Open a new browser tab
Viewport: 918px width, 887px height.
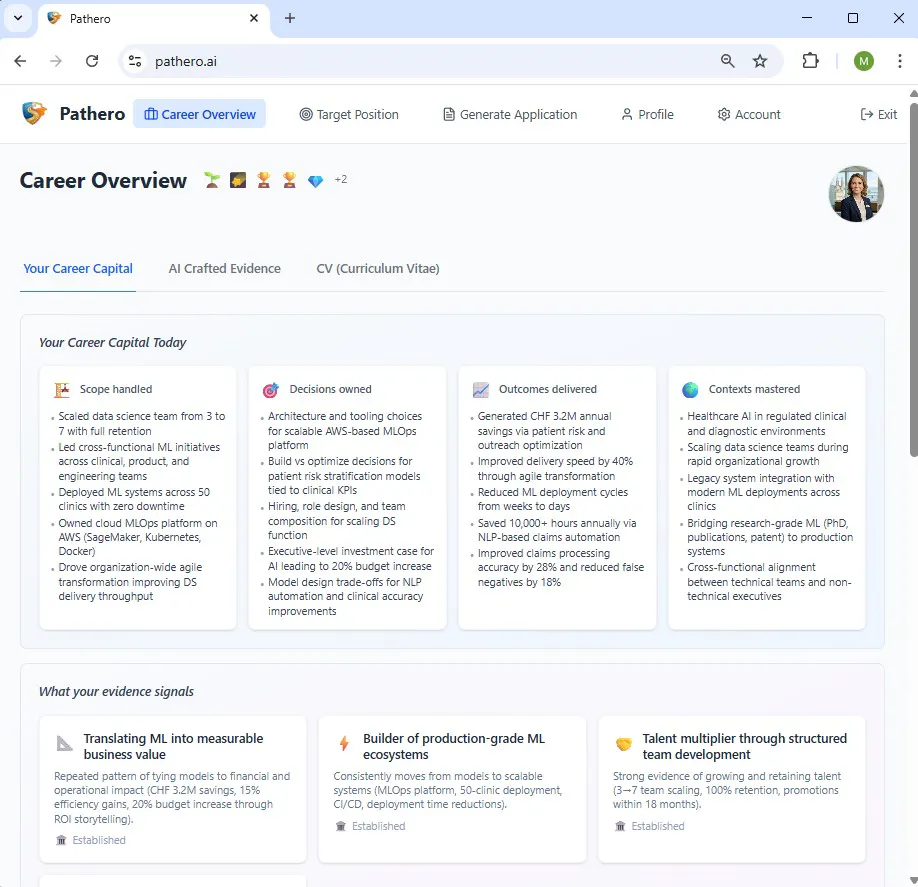click(290, 18)
